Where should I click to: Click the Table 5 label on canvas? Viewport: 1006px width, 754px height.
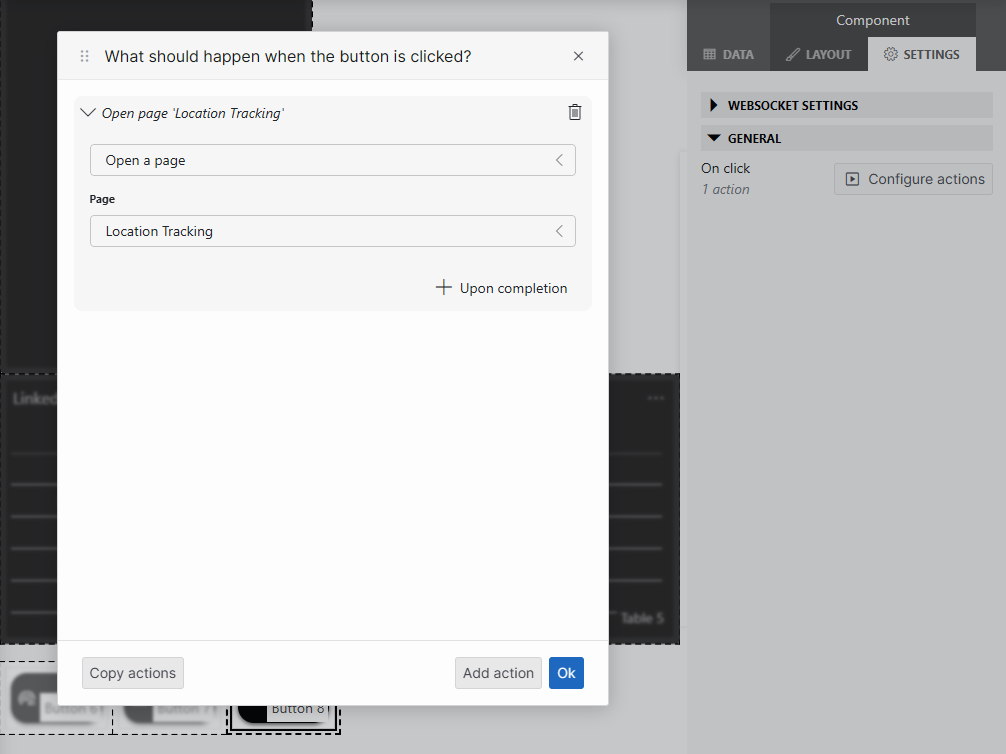641,619
